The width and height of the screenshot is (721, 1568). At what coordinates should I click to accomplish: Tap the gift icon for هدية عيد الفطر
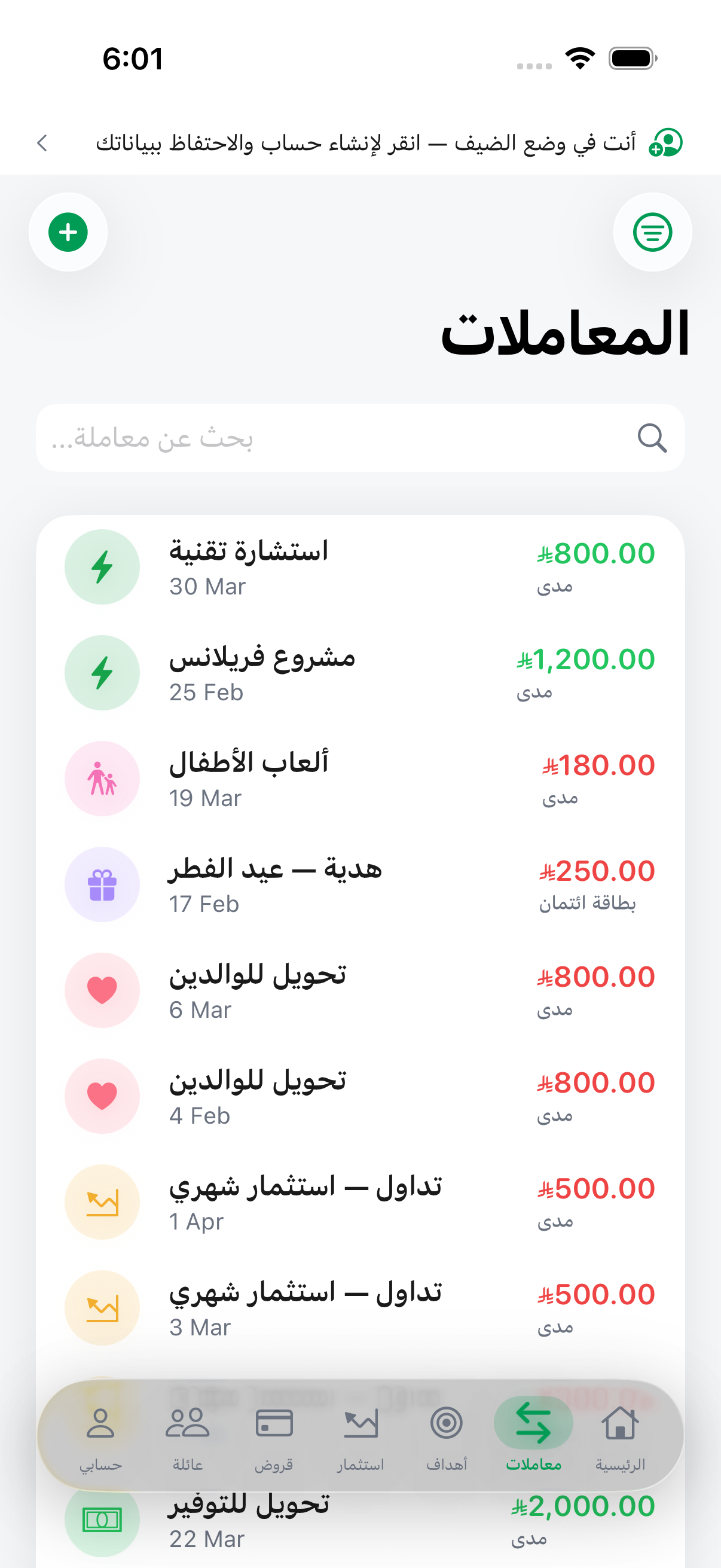click(102, 884)
